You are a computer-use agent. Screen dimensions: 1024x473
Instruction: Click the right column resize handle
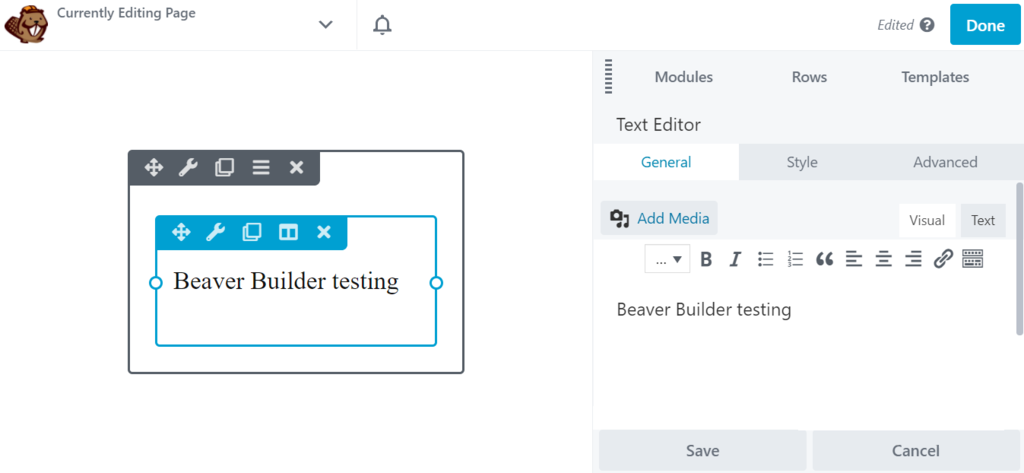(436, 283)
